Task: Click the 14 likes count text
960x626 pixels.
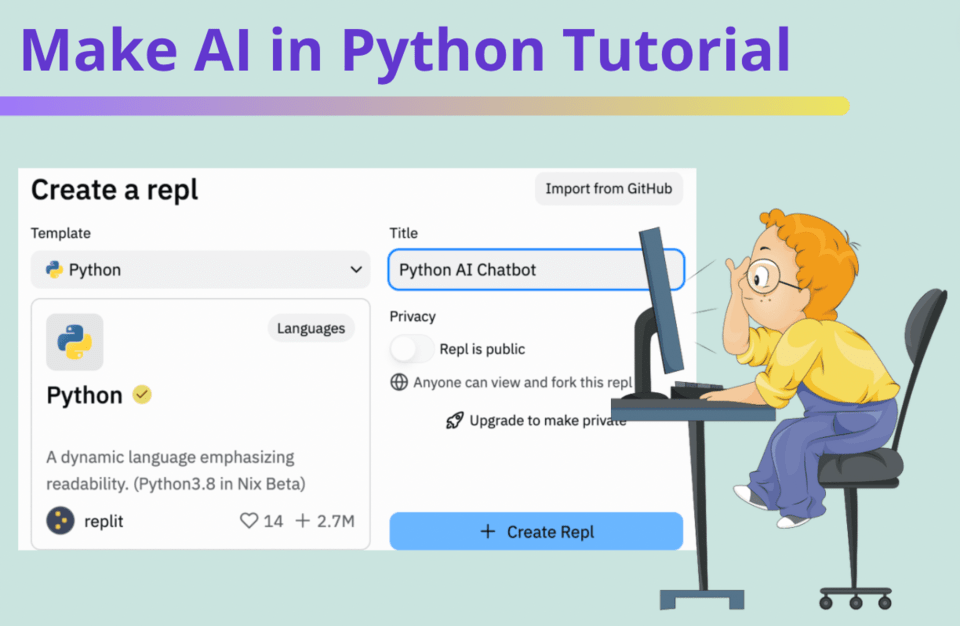Action: 273,521
